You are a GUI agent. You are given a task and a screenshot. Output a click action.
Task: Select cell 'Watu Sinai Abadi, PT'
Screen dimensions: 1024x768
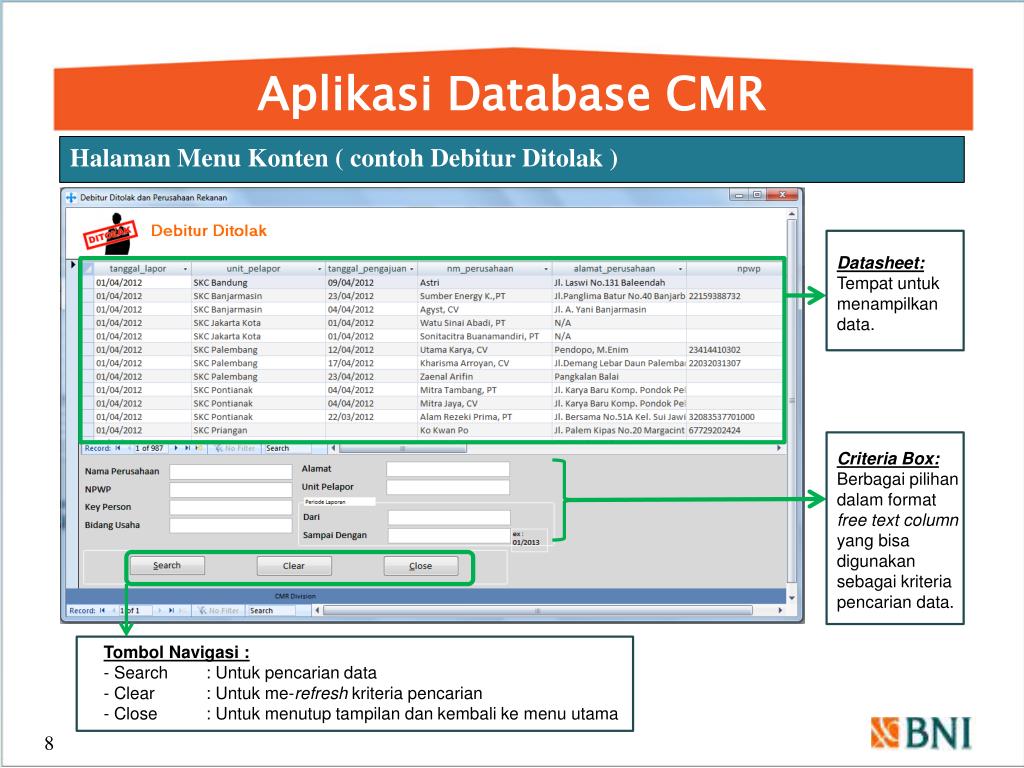click(485, 323)
